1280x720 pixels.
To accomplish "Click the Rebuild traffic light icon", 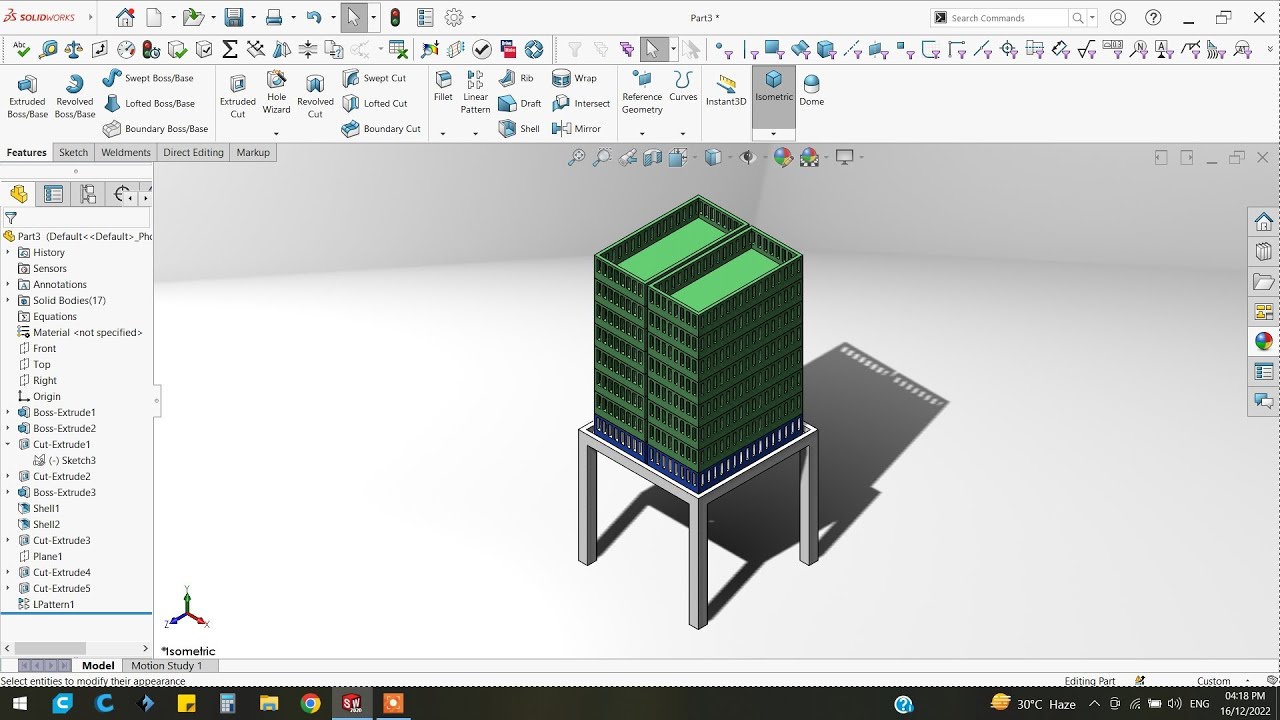I will pos(395,18).
